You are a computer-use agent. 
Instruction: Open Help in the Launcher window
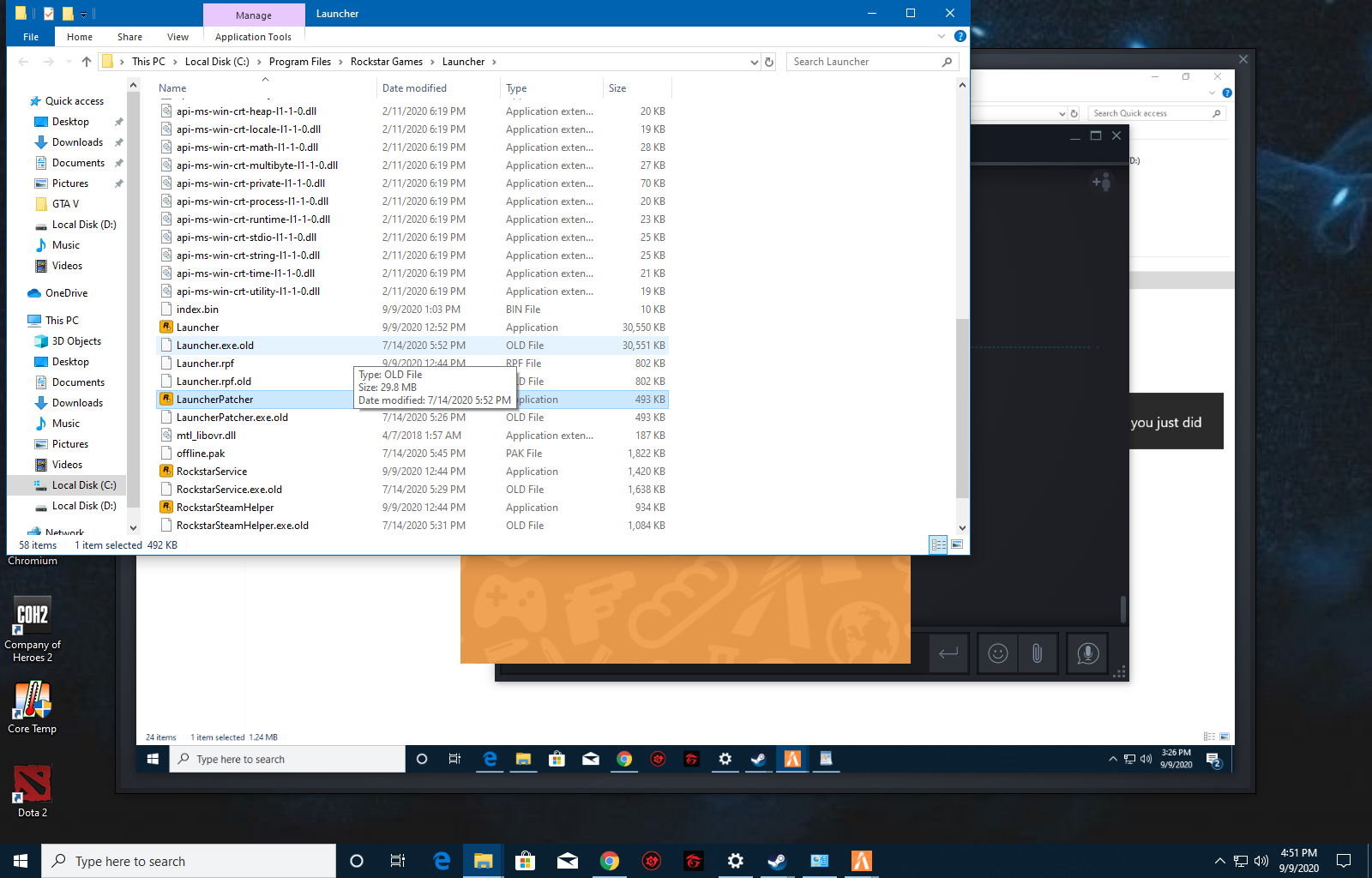point(960,37)
